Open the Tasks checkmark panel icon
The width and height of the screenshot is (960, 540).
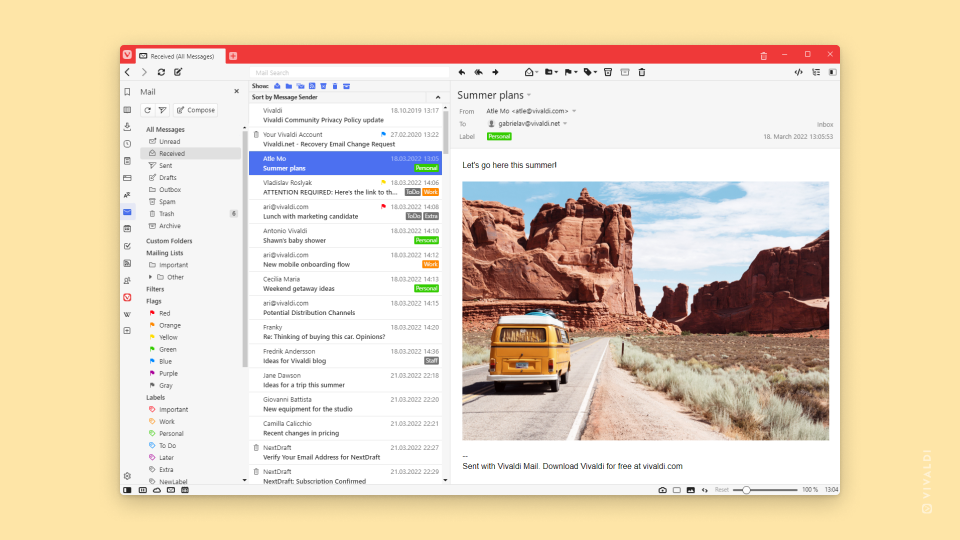point(127,246)
